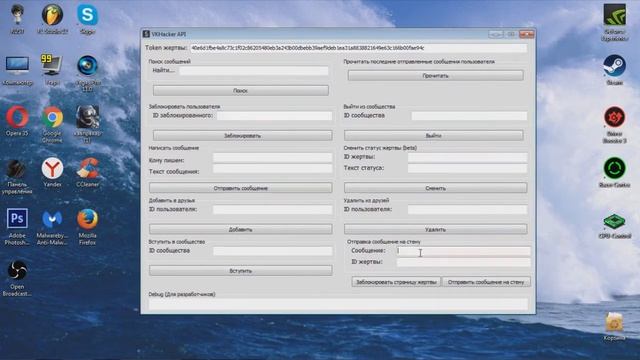The width and height of the screenshot is (640, 360).
Task: Focus the ID заблокированного field
Action: 274,116
